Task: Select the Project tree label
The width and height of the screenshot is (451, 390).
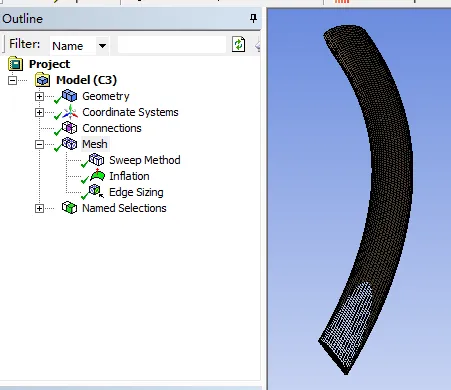Action: pos(49,64)
